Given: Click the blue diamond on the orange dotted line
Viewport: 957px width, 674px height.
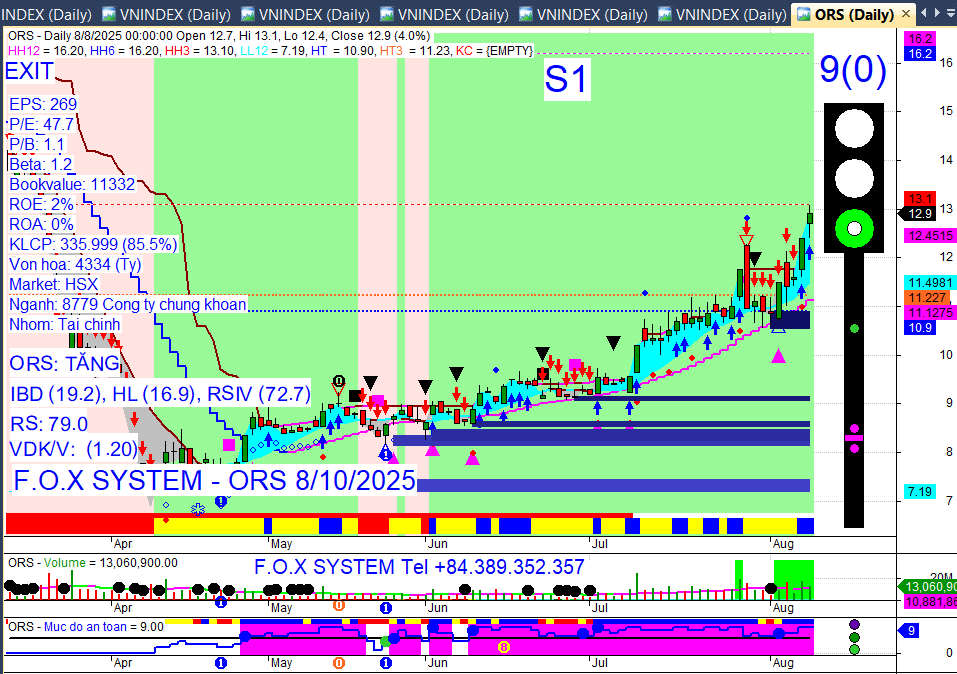Looking at the screenshot, I should pyautogui.click(x=645, y=294).
